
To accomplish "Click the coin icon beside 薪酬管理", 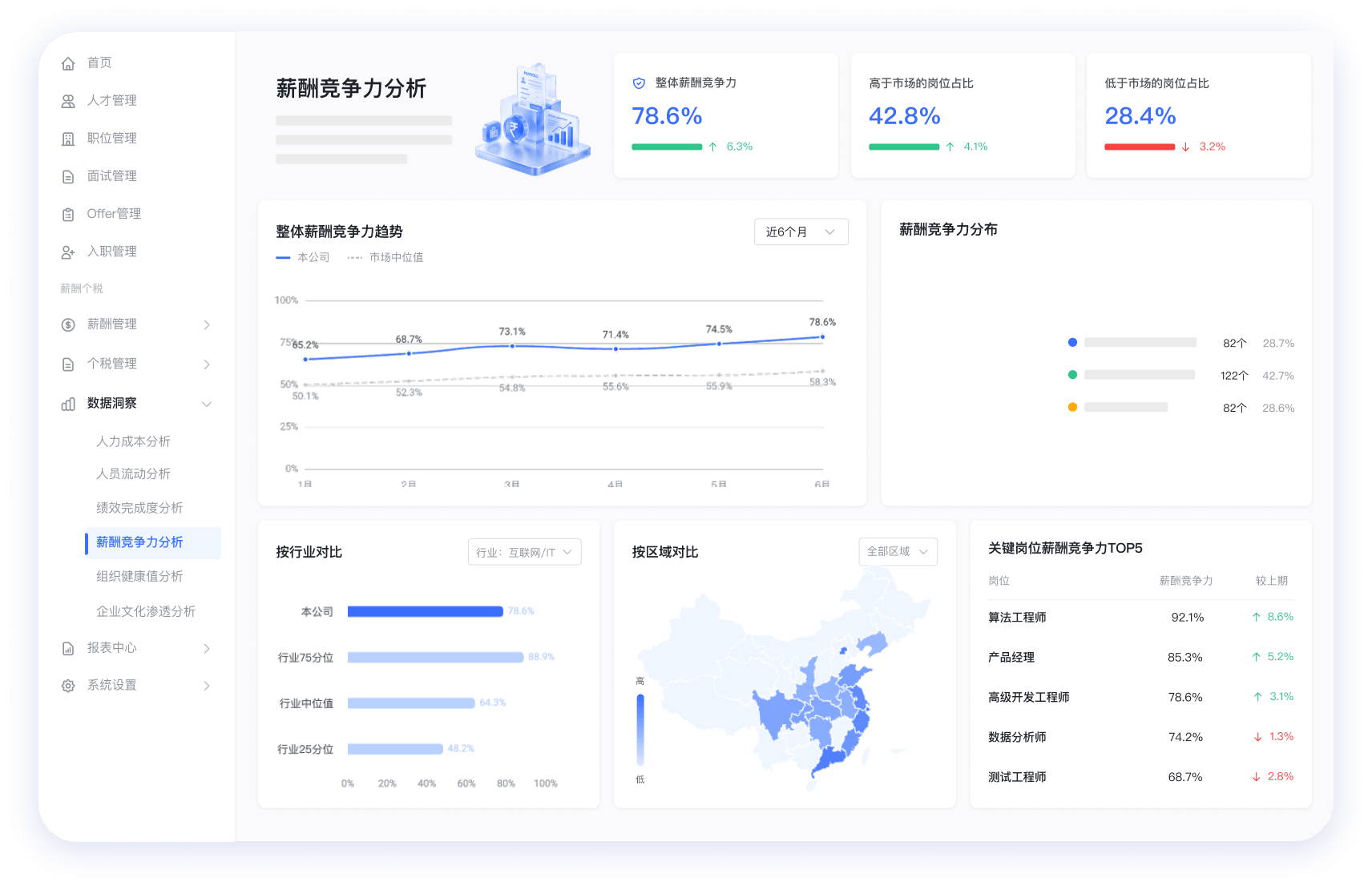I will pyautogui.click(x=68, y=324).
